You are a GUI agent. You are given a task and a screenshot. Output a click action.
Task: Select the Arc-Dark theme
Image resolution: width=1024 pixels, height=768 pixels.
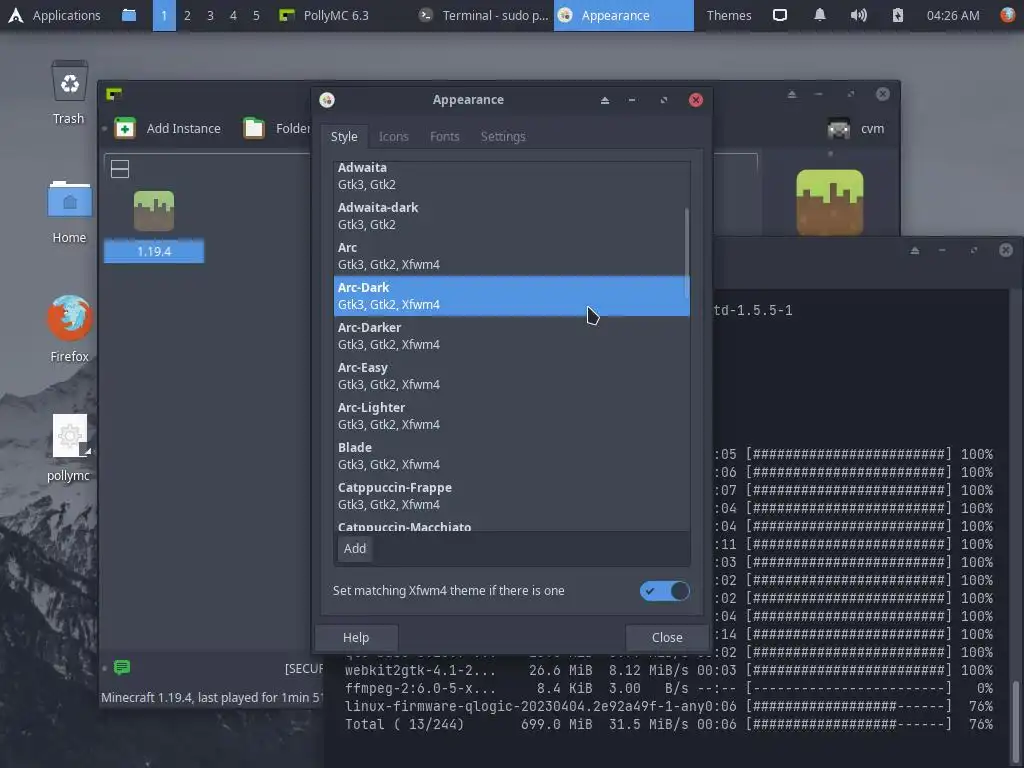click(511, 296)
